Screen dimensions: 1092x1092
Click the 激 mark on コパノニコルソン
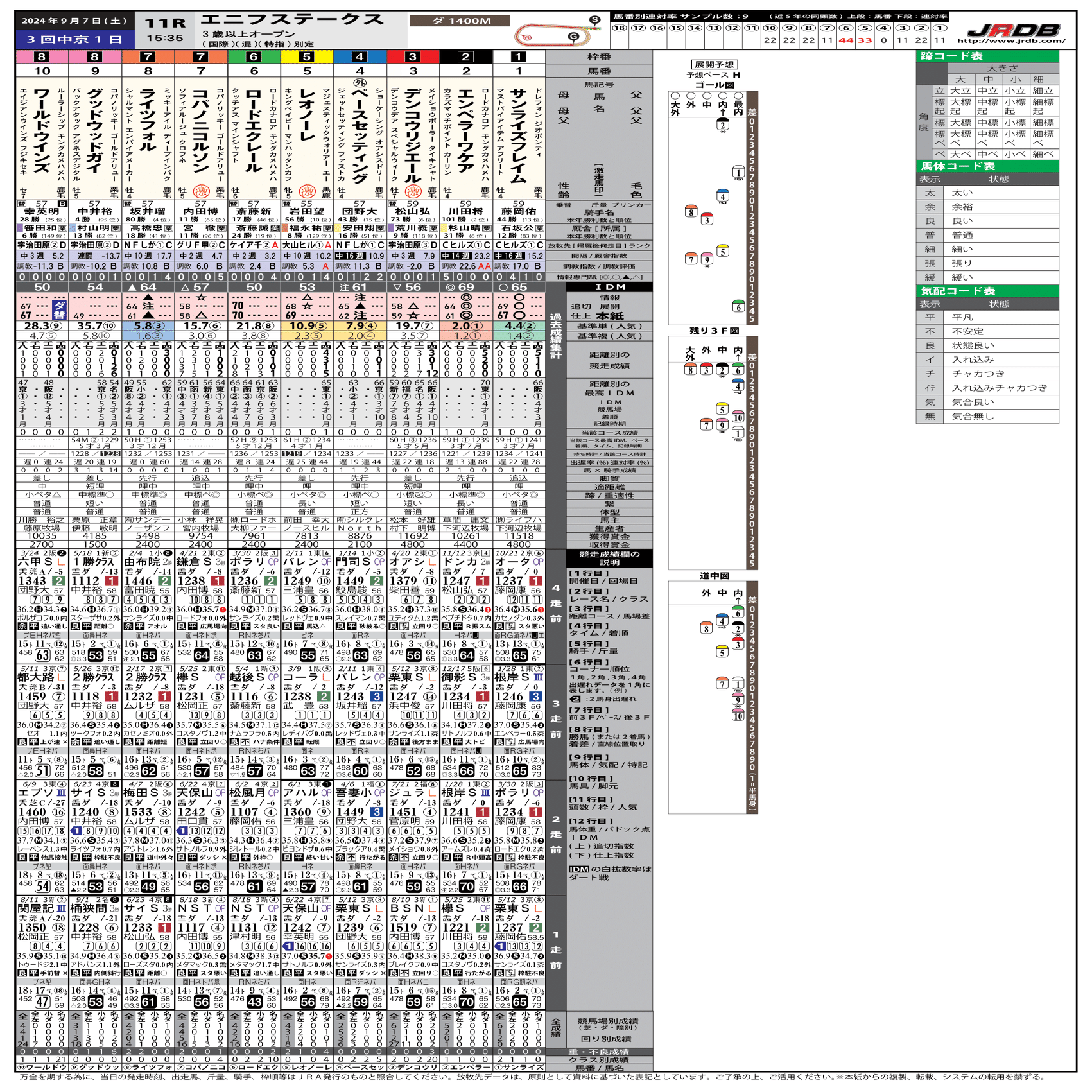202,191
